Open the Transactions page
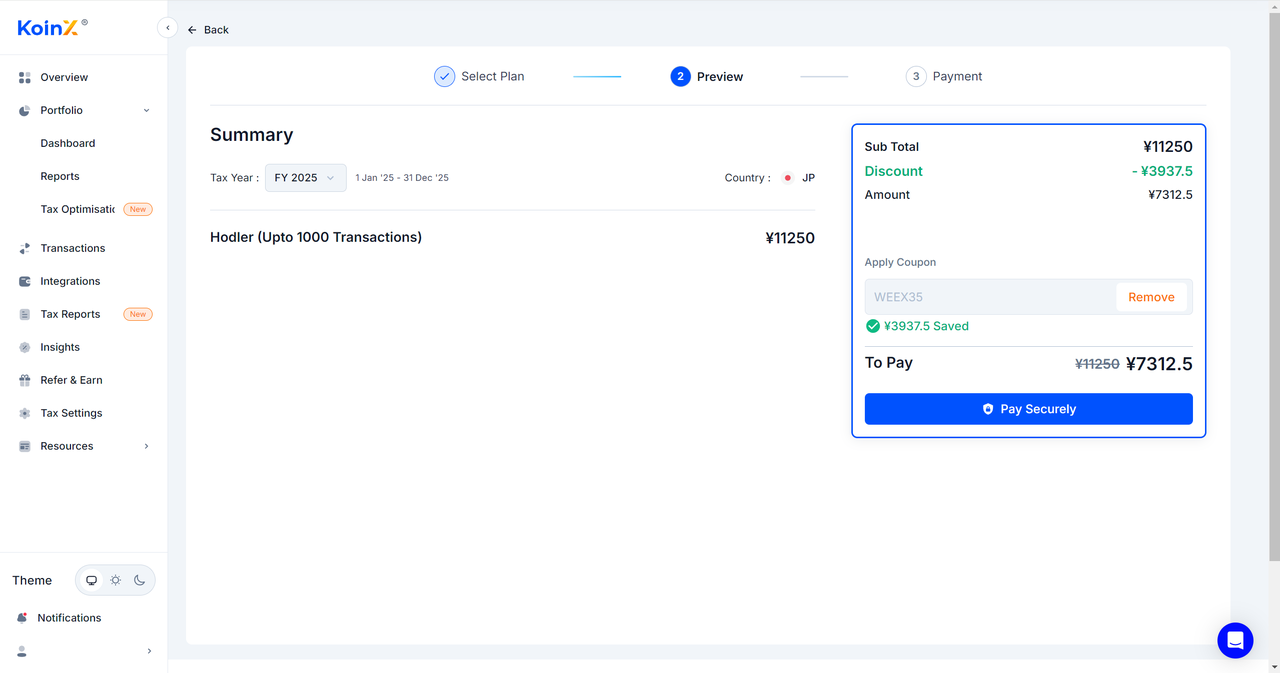1280x673 pixels. click(72, 248)
